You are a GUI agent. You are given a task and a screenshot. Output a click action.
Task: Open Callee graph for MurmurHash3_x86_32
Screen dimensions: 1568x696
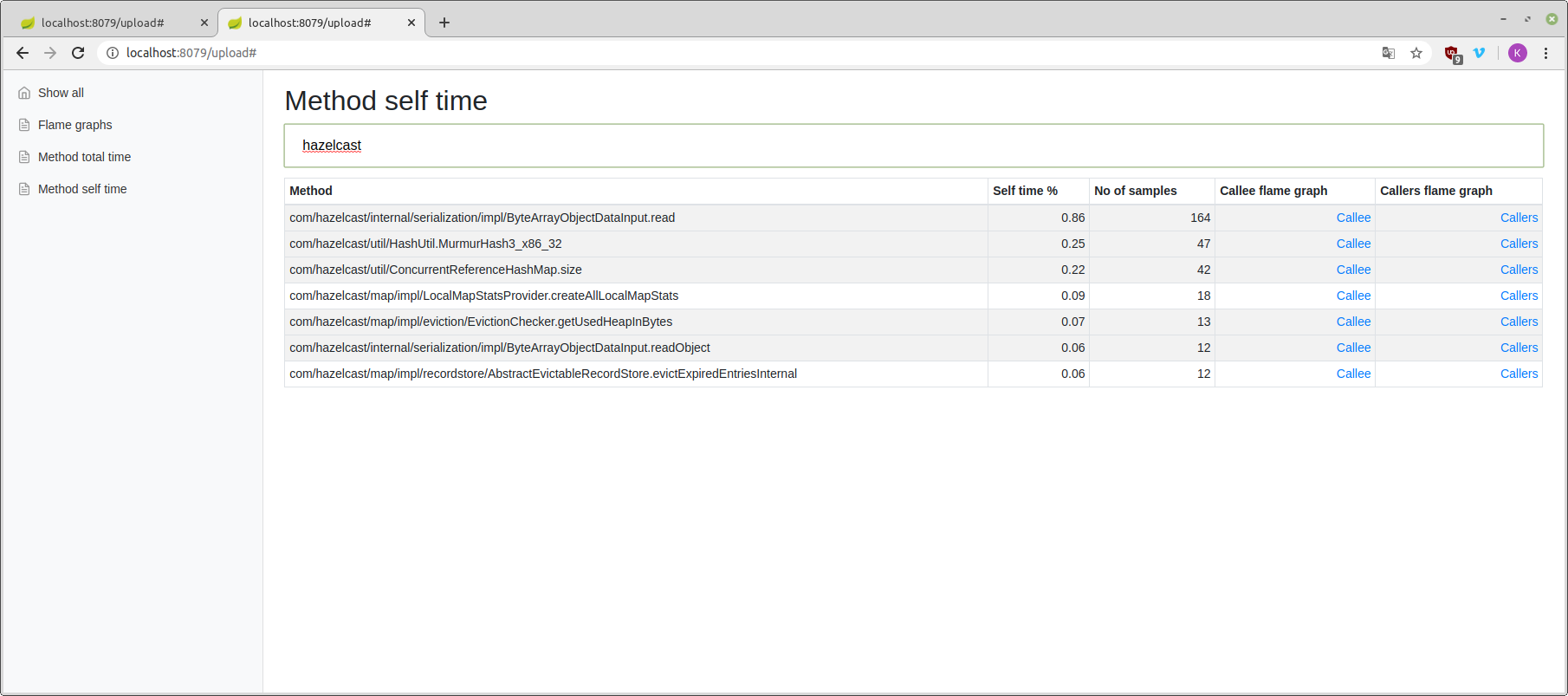click(x=1353, y=244)
